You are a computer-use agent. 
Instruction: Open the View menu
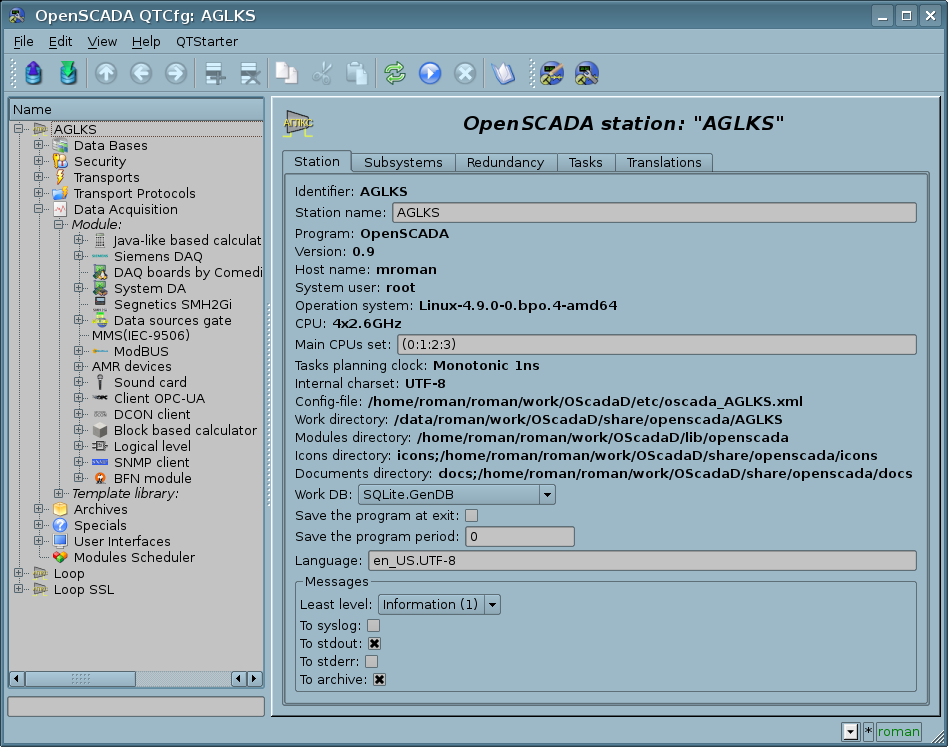click(102, 42)
